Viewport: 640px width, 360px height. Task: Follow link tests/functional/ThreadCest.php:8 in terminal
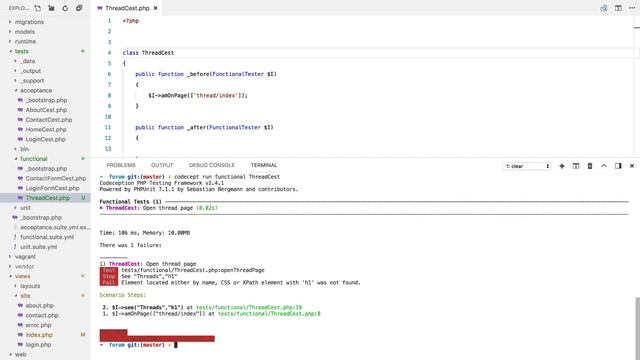coord(269,314)
